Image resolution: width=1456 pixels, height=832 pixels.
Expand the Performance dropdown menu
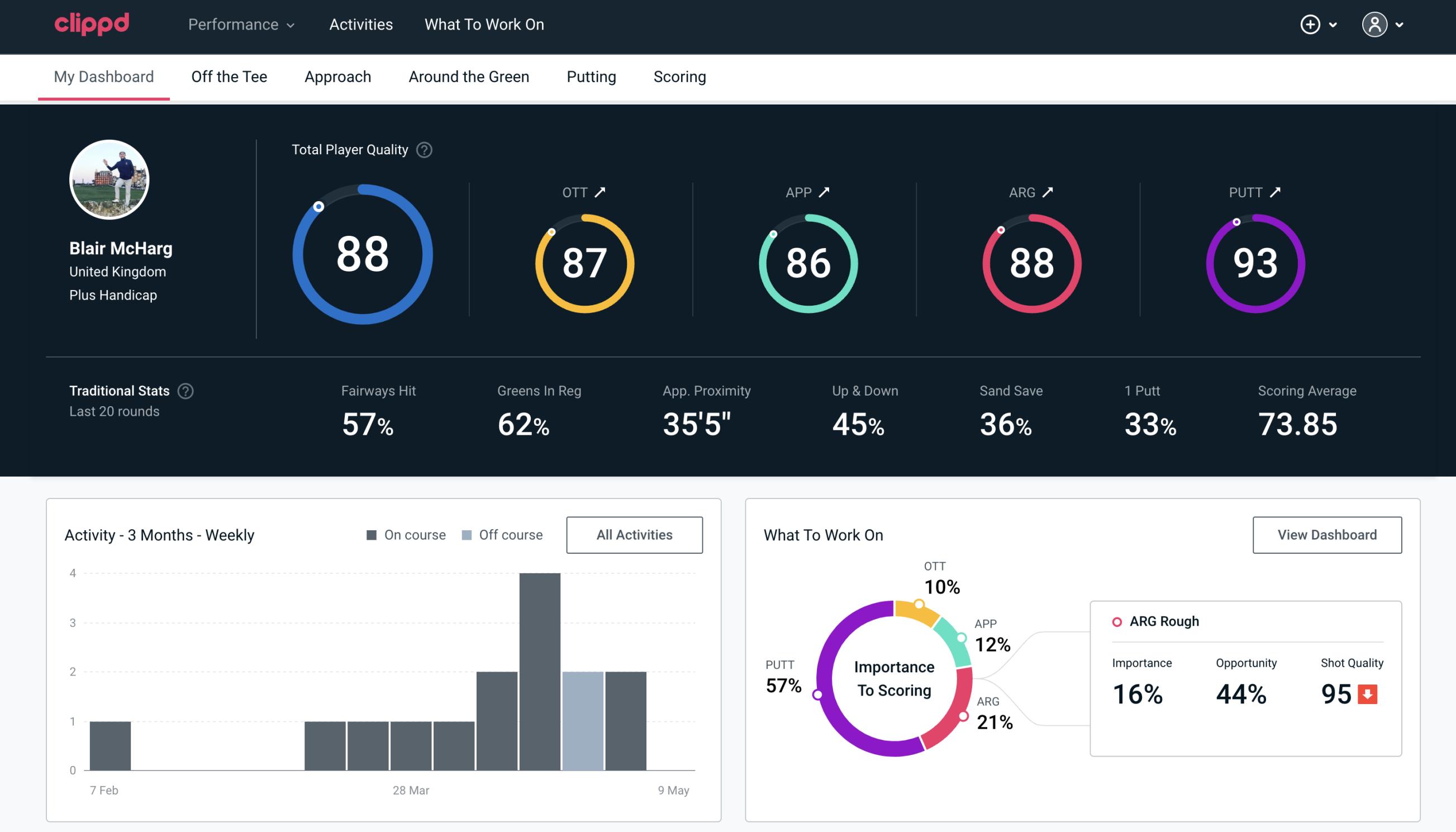(x=240, y=25)
